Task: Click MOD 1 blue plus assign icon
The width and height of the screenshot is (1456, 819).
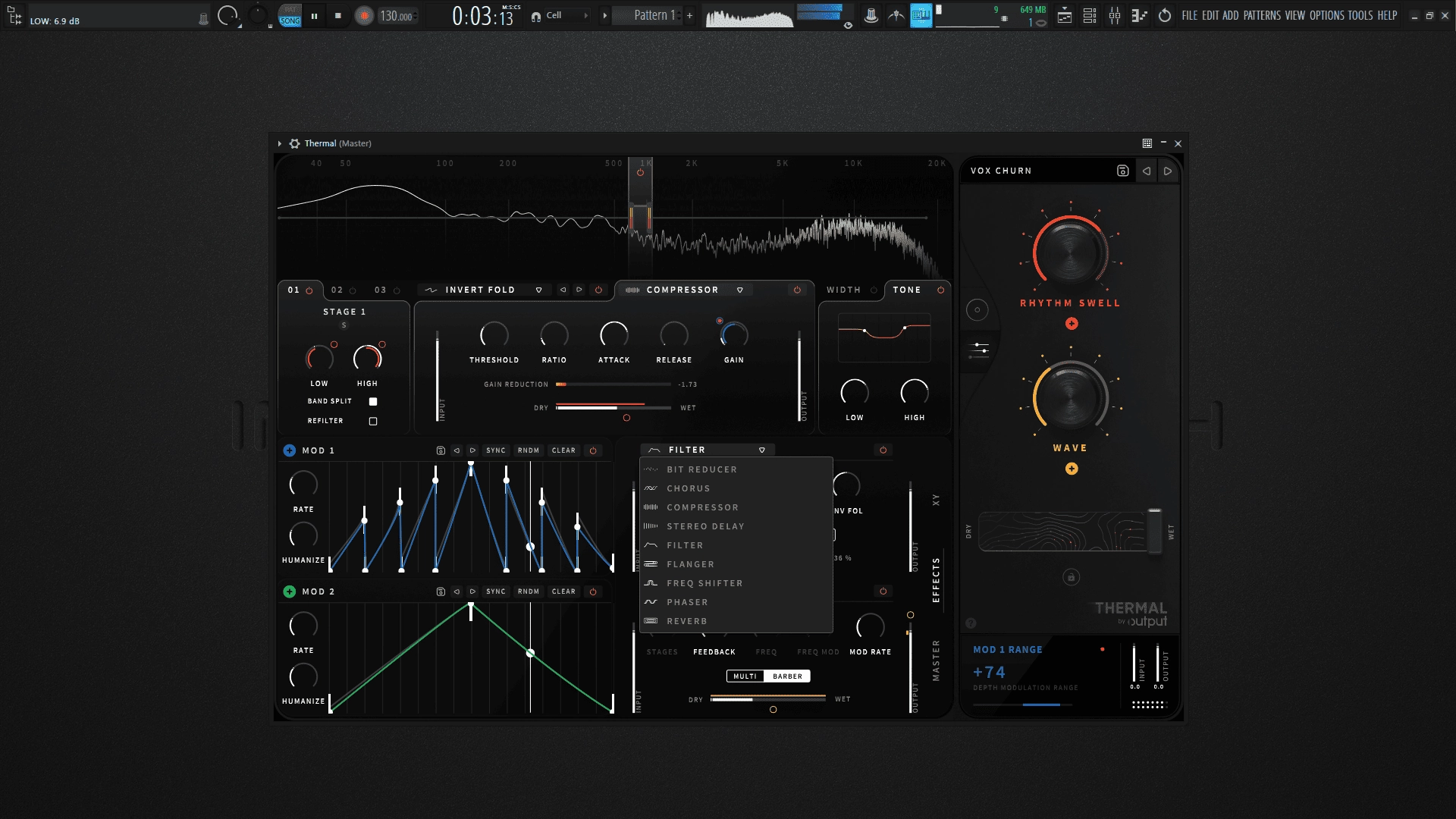Action: coord(290,450)
